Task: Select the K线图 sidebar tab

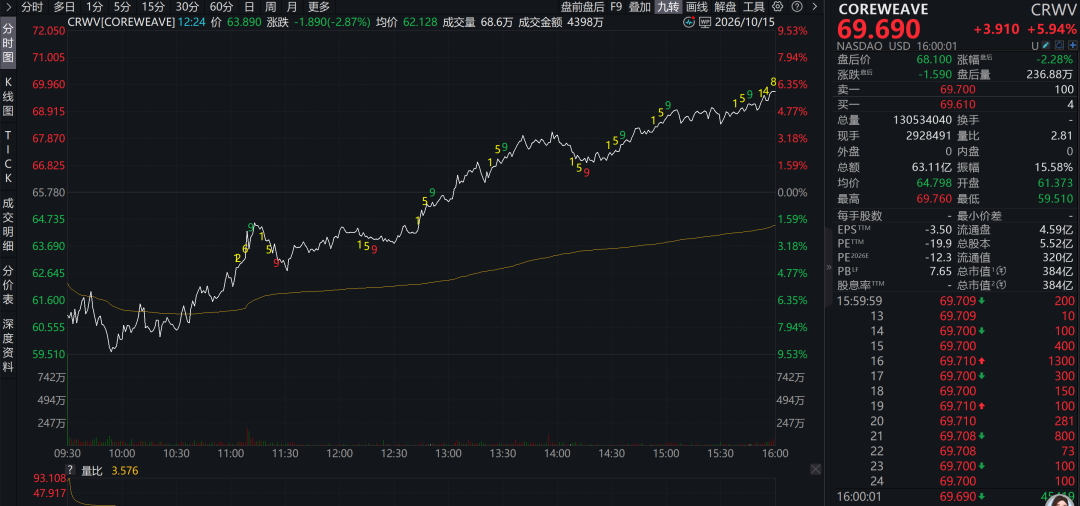Action: point(8,96)
